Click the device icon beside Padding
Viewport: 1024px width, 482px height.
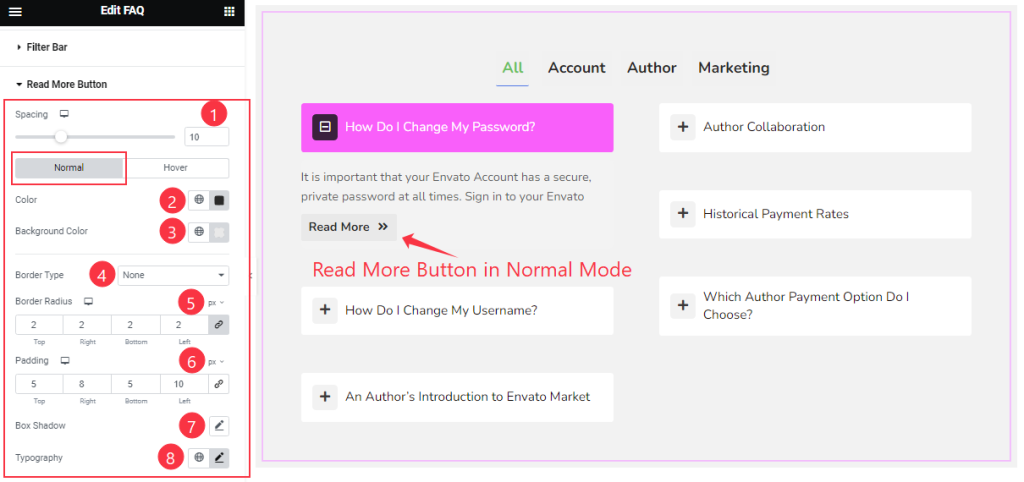(x=65, y=361)
